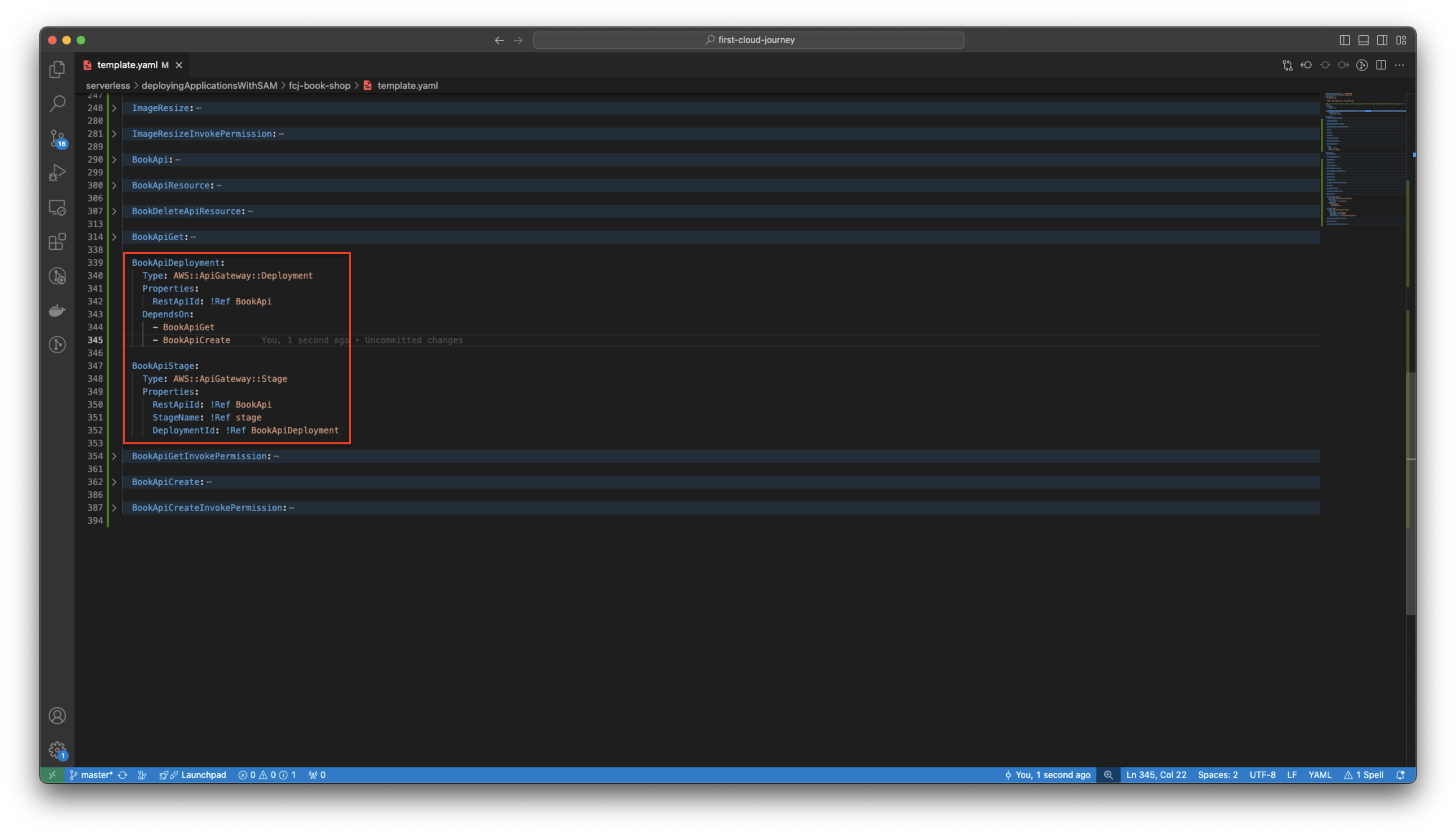Toggle the primary side bar
Viewport: 1456px width, 836px height.
click(1345, 40)
